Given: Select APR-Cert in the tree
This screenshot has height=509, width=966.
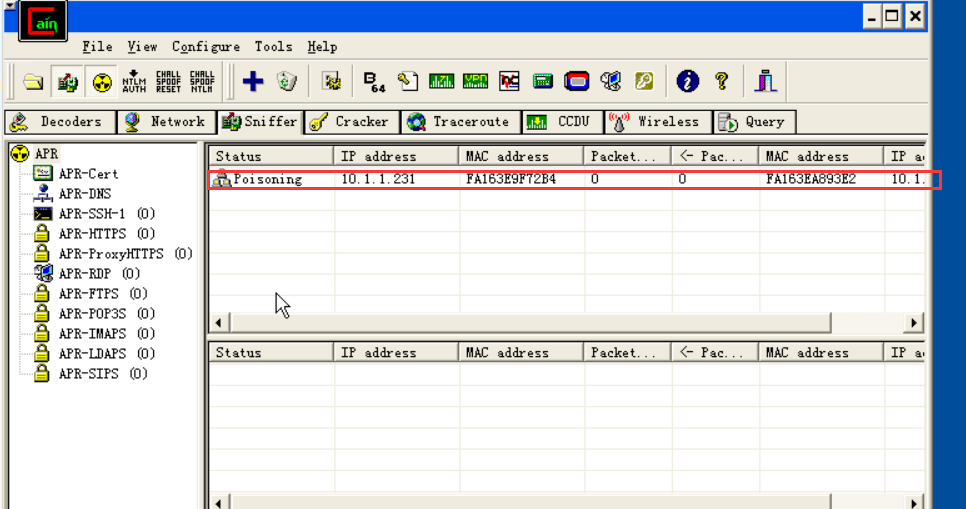Looking at the screenshot, I should coord(88,174).
